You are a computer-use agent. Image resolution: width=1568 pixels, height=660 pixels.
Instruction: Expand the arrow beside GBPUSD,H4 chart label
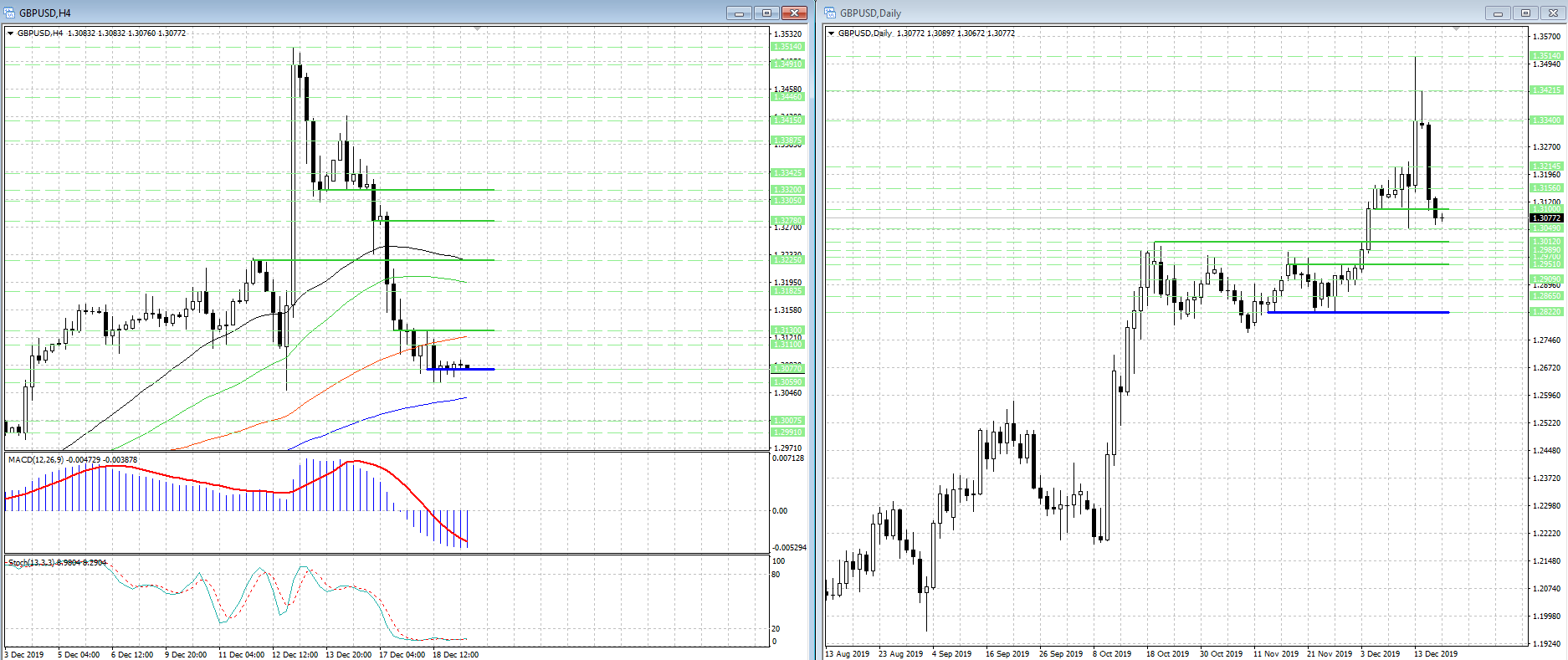point(10,33)
